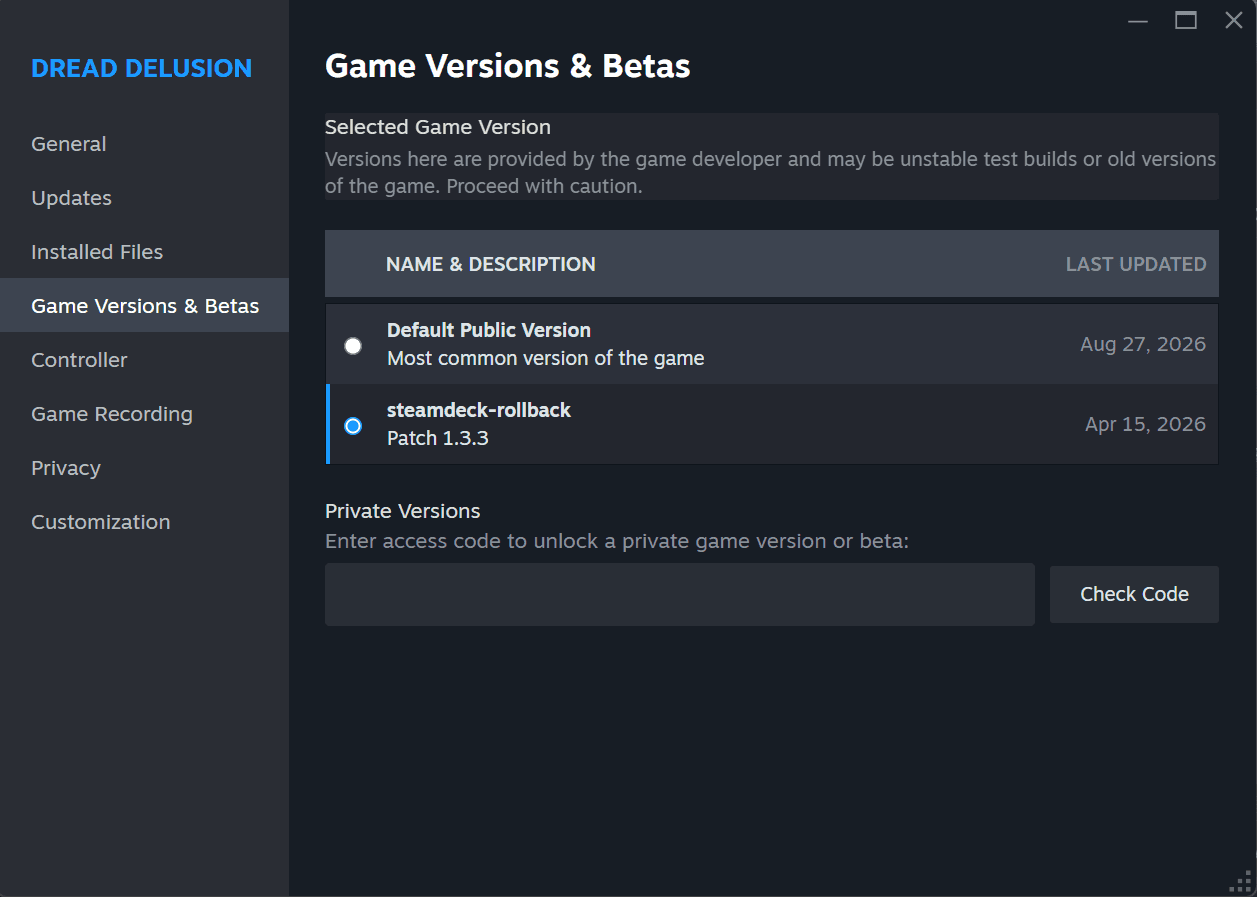Click the DREAD DELUSION game title

[x=142, y=68]
